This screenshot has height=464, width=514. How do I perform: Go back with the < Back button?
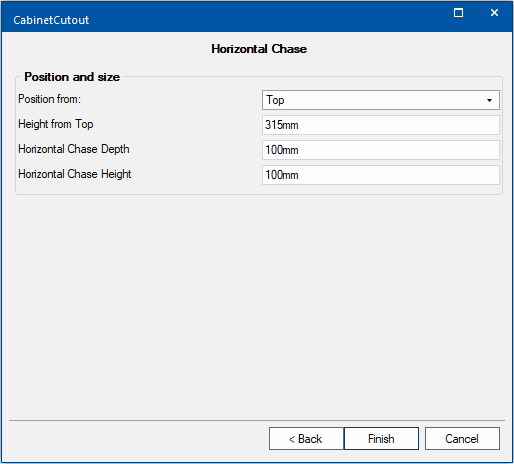coord(306,439)
